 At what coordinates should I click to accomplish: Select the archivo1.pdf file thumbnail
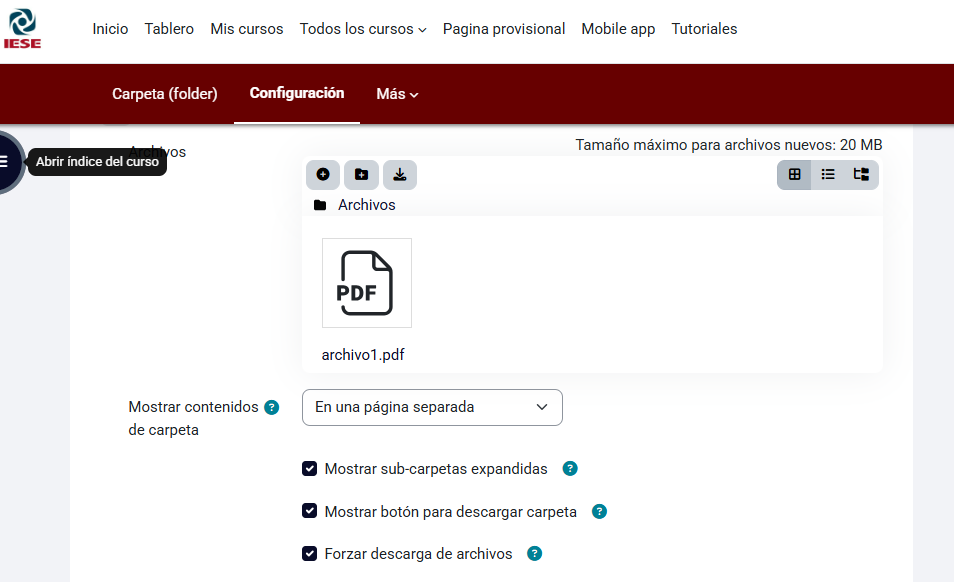367,283
